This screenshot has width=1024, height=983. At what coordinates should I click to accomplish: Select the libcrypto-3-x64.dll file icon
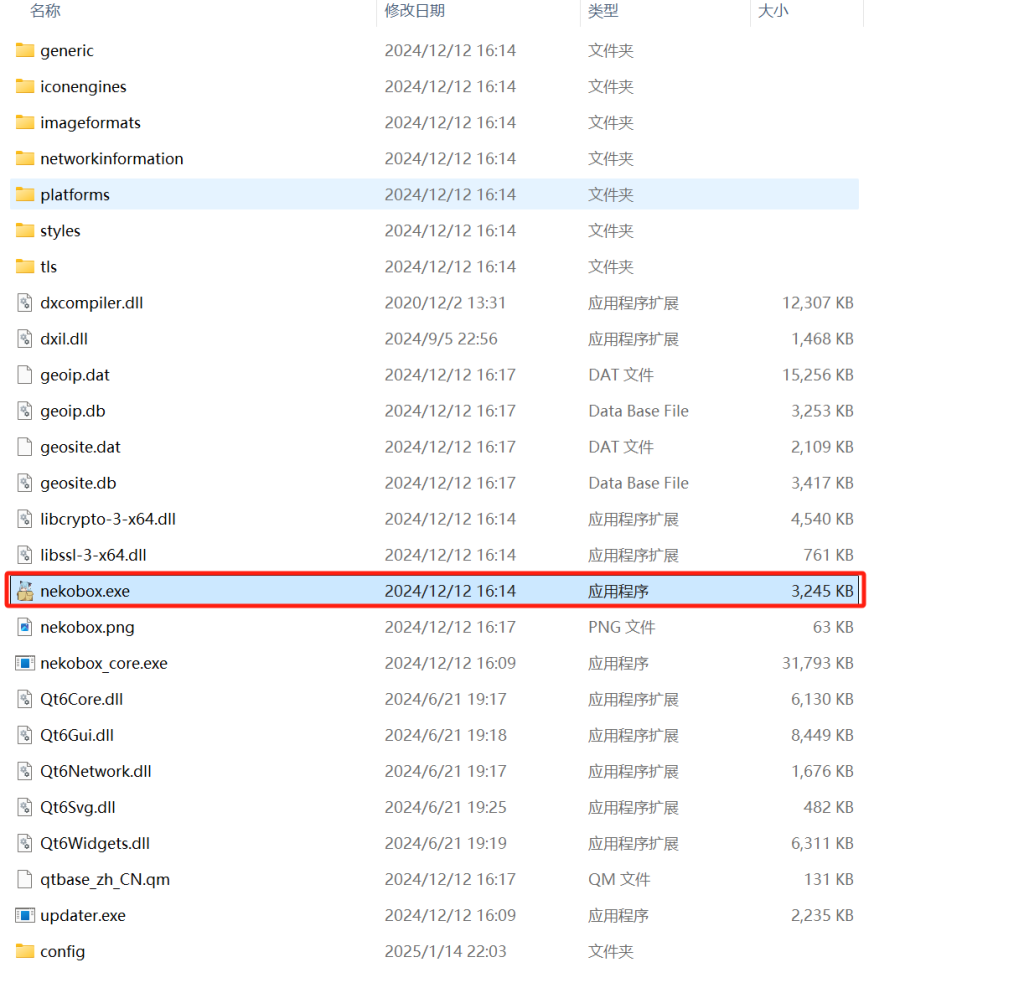click(x=25, y=518)
